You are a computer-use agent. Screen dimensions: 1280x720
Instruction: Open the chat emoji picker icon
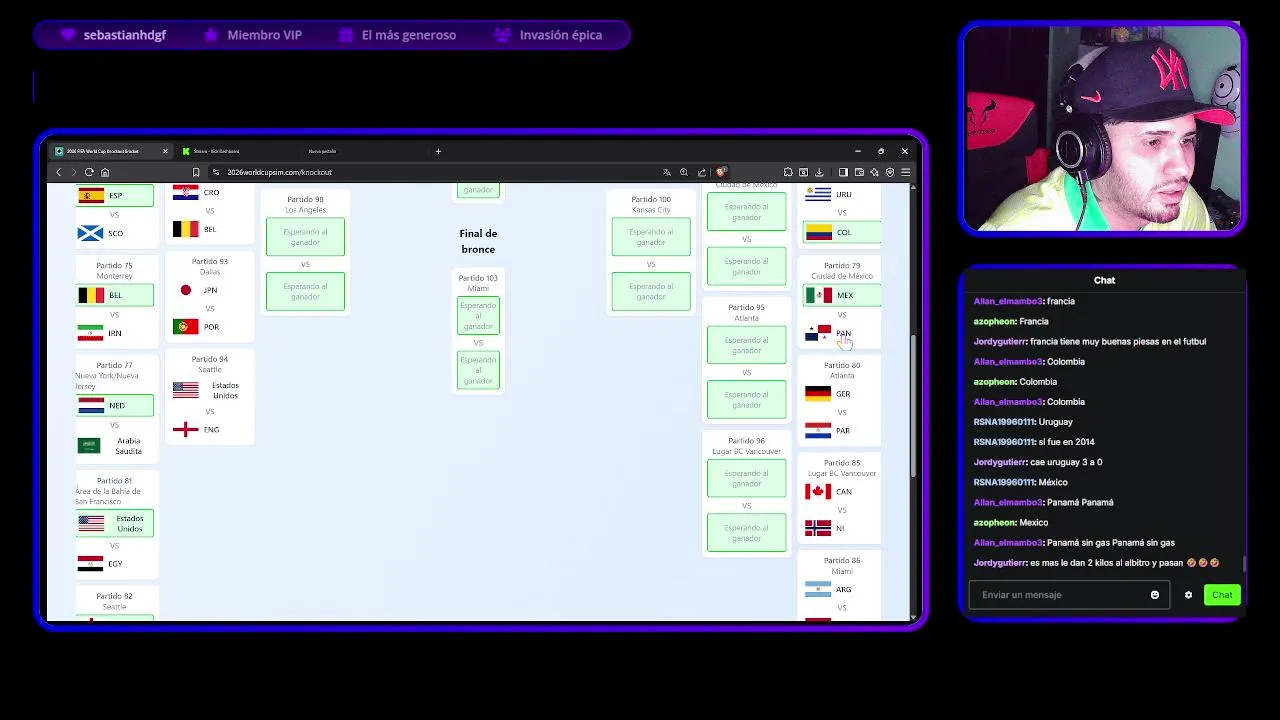click(1155, 595)
